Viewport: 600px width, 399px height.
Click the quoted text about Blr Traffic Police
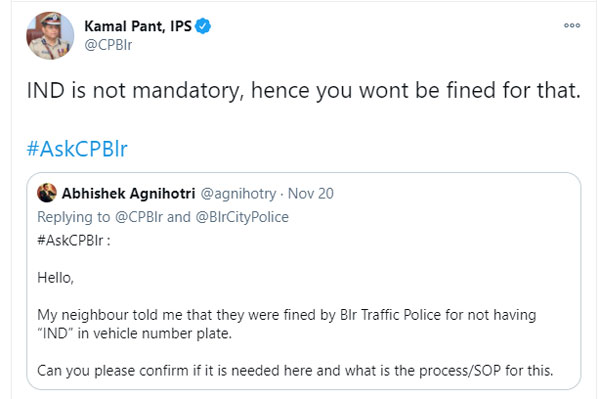(287, 315)
